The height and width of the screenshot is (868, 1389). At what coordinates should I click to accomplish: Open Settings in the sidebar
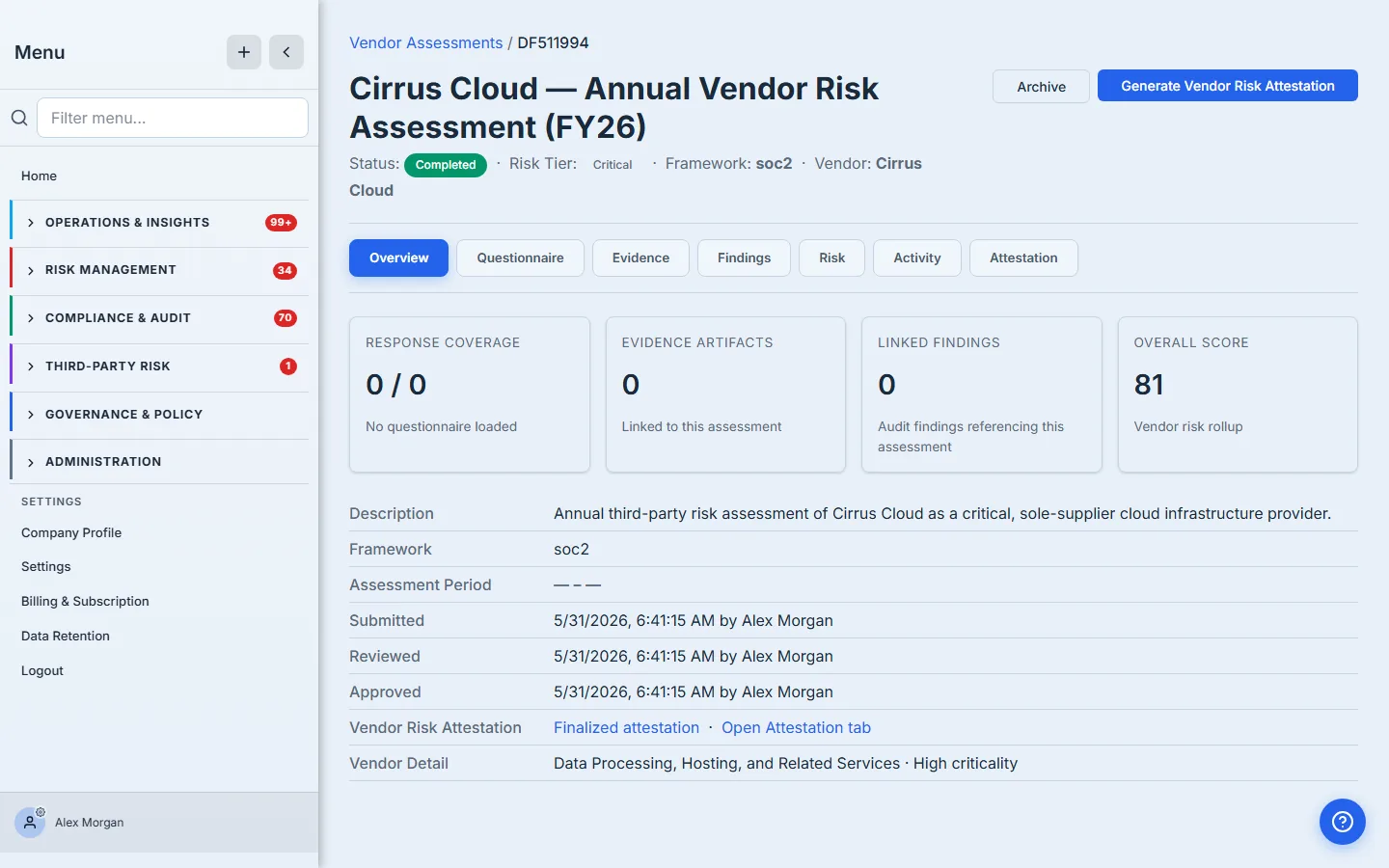pos(46,566)
